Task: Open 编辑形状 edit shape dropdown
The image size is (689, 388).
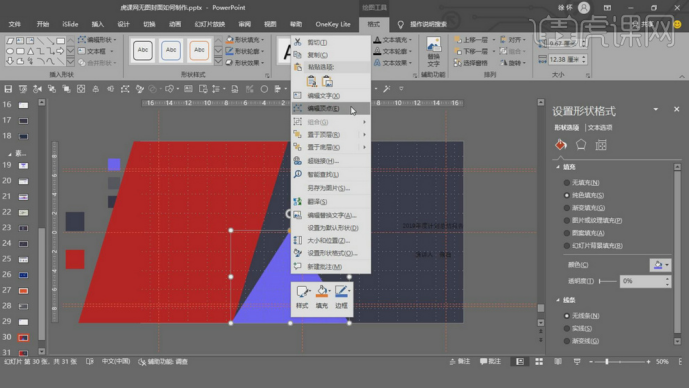Action: coord(98,40)
